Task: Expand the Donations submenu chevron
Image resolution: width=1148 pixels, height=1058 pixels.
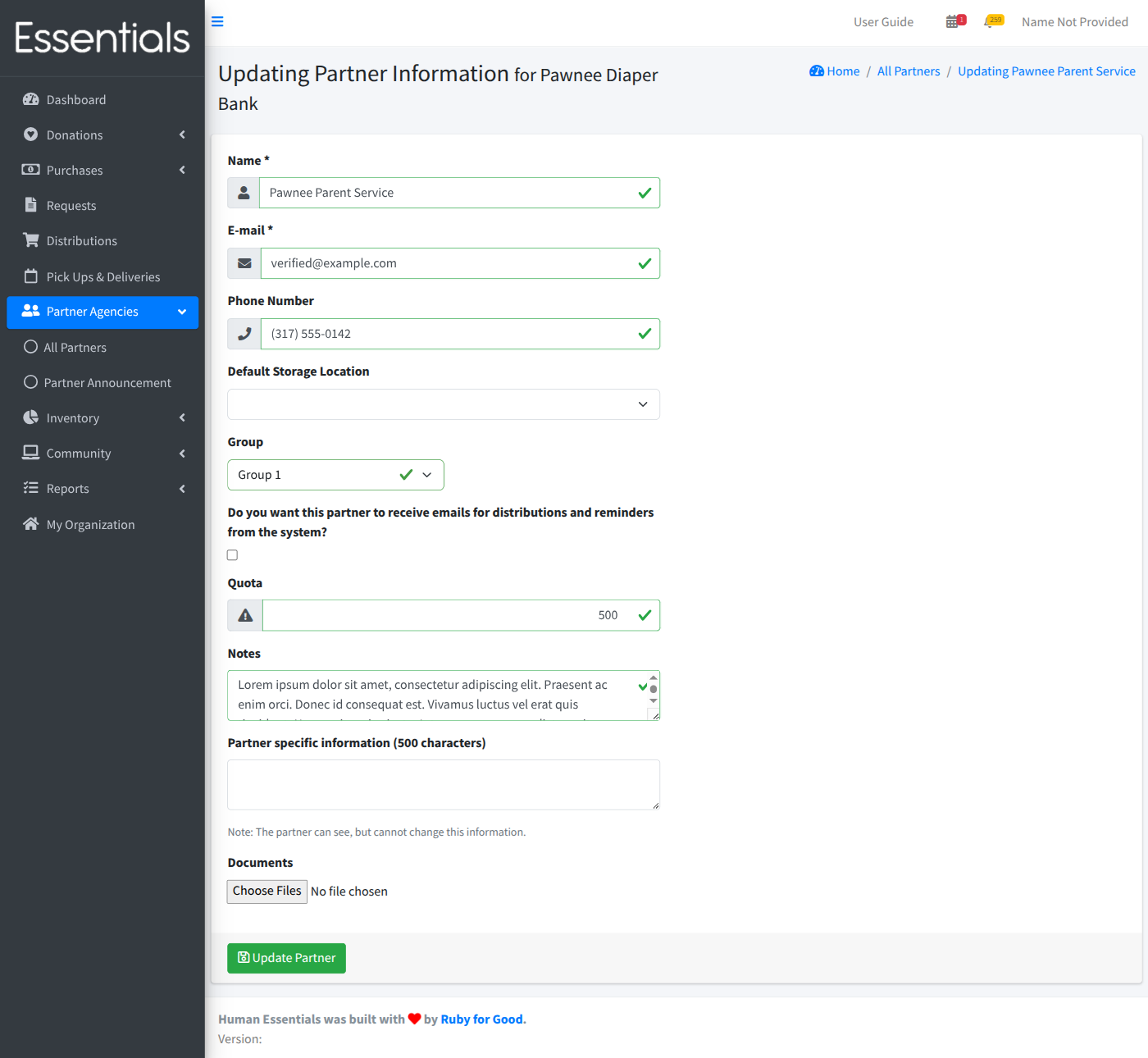Action: coord(182,135)
